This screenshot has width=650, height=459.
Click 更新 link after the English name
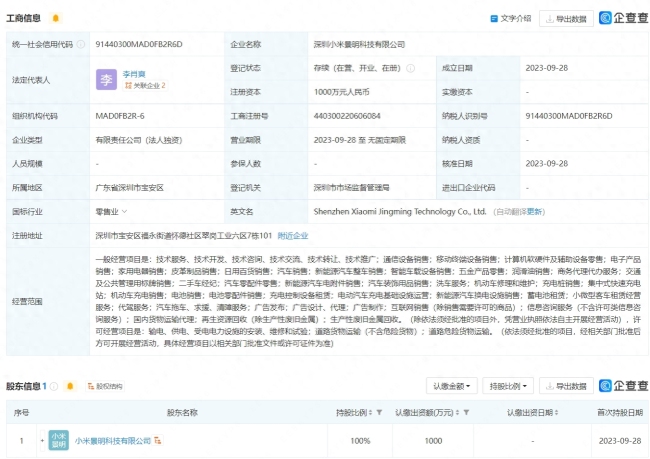click(x=535, y=212)
